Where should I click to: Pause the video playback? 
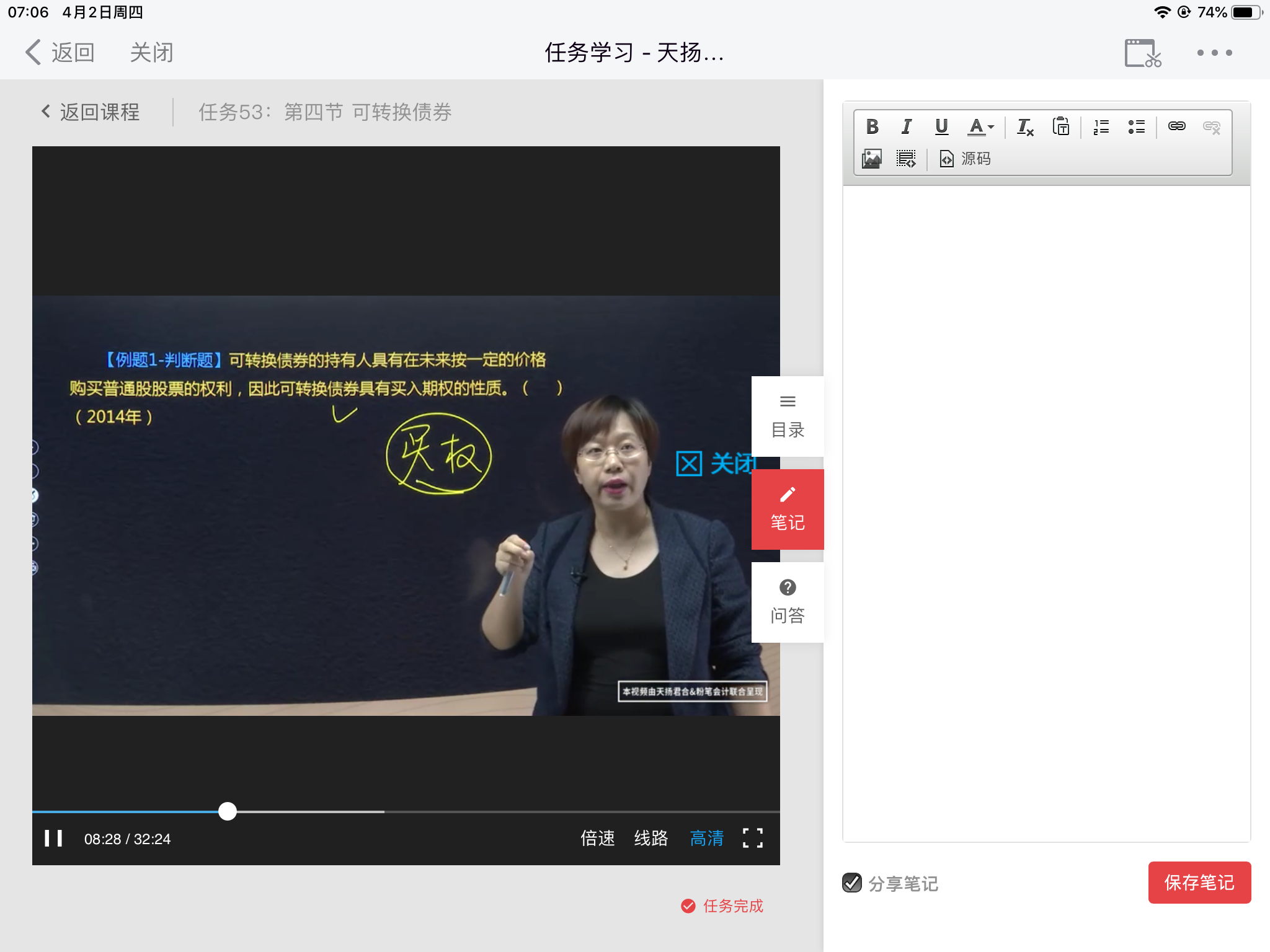point(53,839)
